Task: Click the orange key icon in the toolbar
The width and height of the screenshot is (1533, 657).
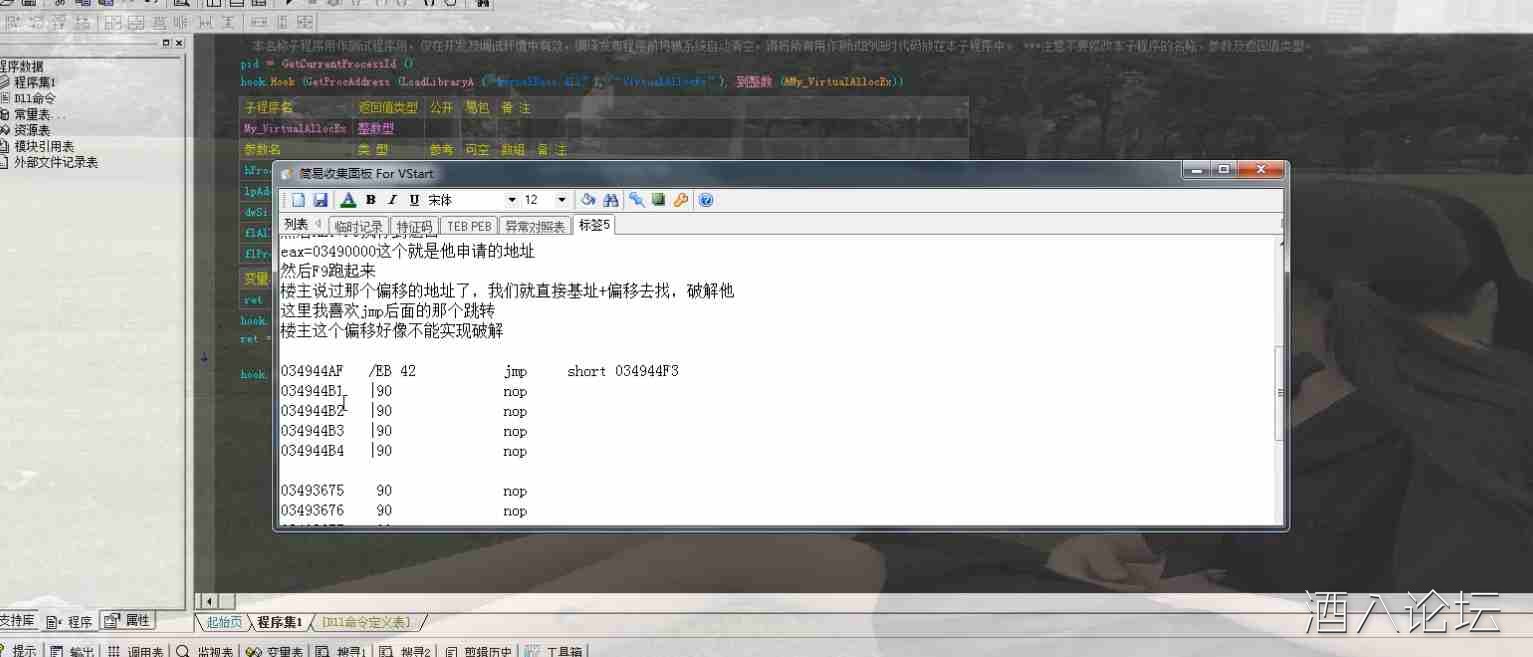Action: pyautogui.click(x=681, y=200)
